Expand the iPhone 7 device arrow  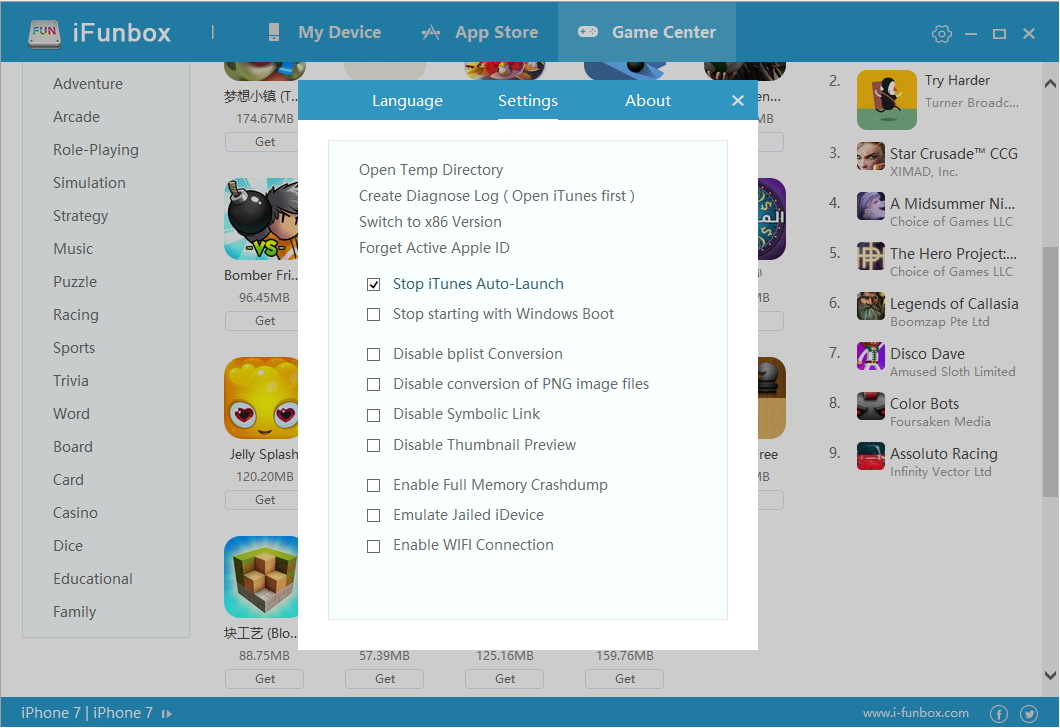tap(167, 714)
